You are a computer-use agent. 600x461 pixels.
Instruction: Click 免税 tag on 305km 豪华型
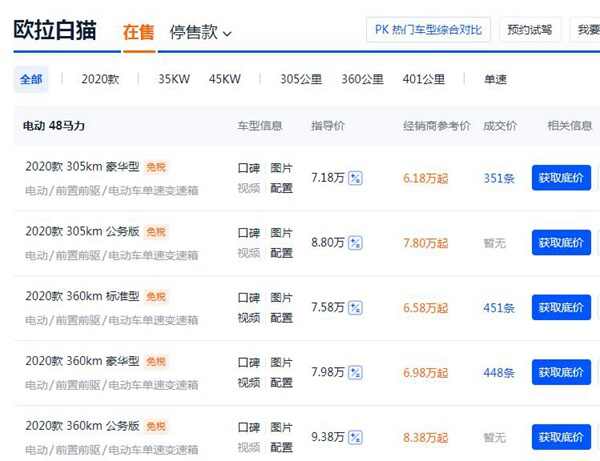156,167
